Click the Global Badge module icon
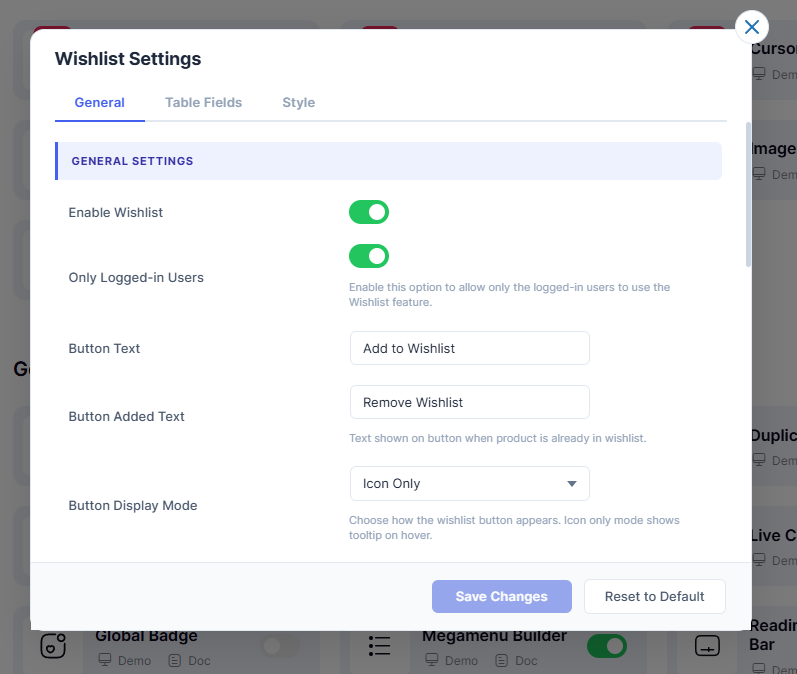 [53, 646]
